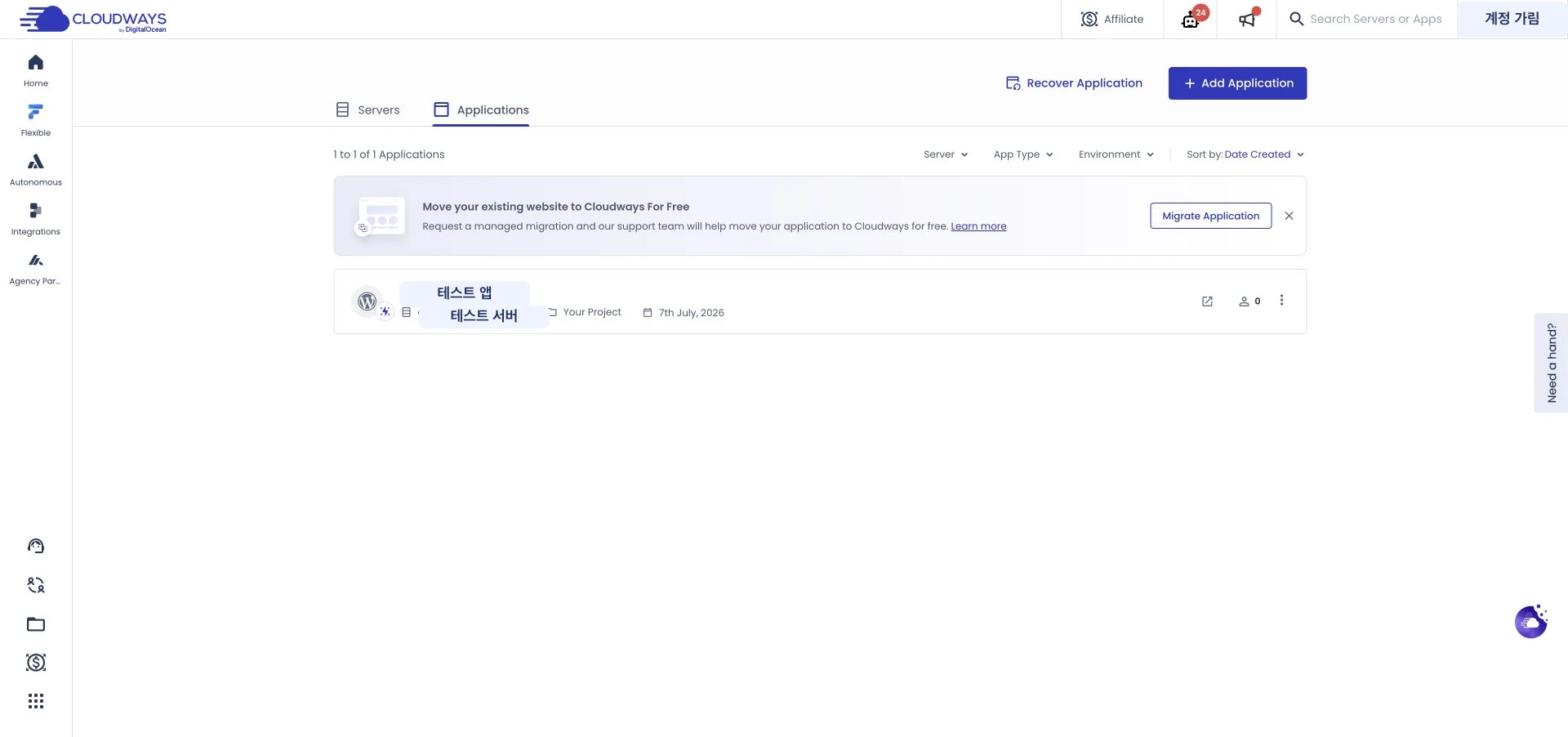Click the Add Application button
This screenshot has height=737, width=1568.
pyautogui.click(x=1237, y=83)
